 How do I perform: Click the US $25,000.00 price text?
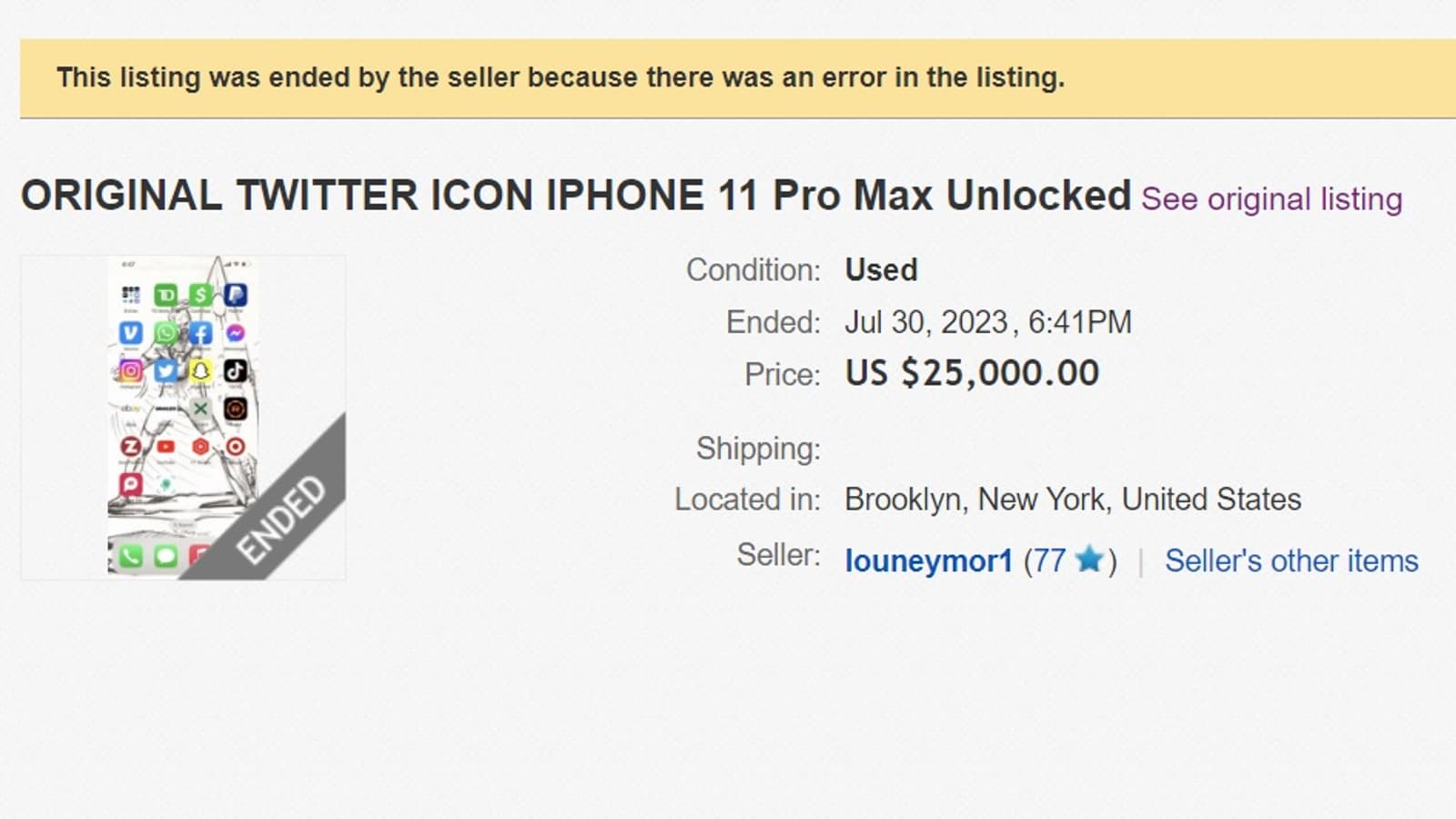972,373
